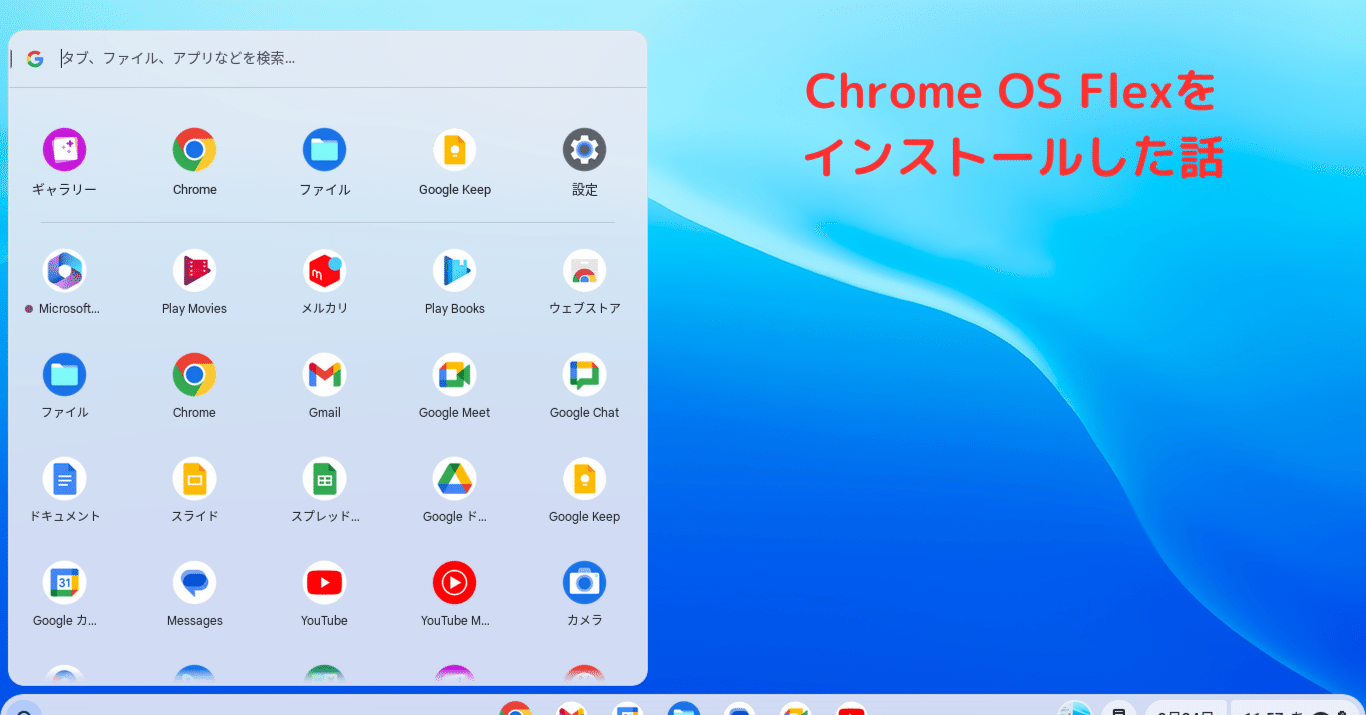
Task: Open Google Chat
Action: click(x=584, y=372)
